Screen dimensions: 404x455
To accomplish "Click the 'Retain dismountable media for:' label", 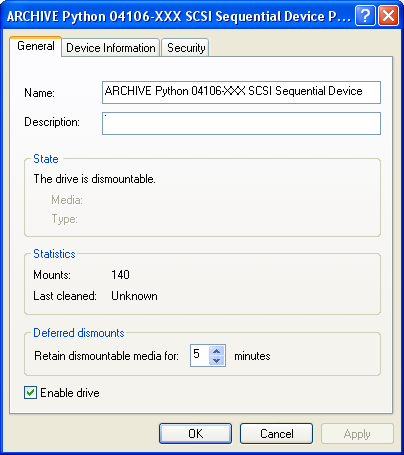I will [x=106, y=356].
